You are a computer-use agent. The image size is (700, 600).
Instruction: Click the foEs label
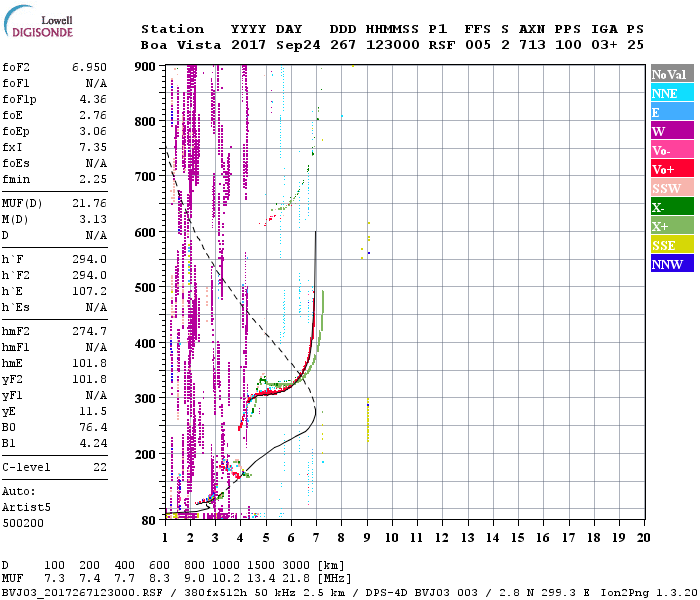[16, 163]
